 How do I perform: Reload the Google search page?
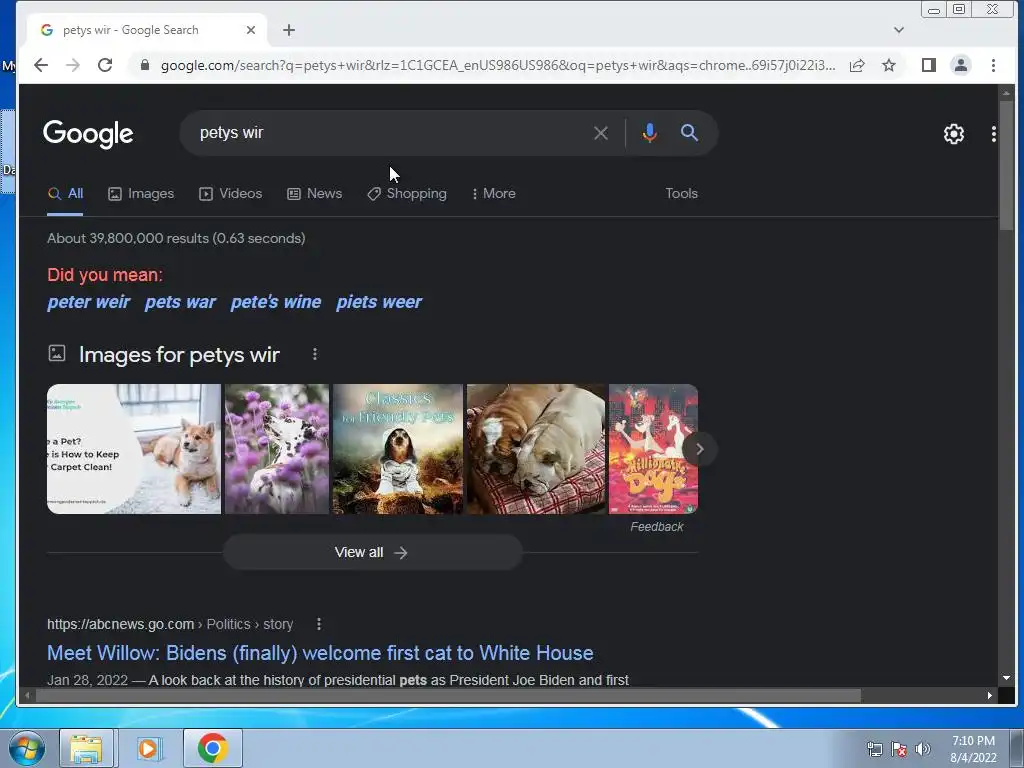104,65
